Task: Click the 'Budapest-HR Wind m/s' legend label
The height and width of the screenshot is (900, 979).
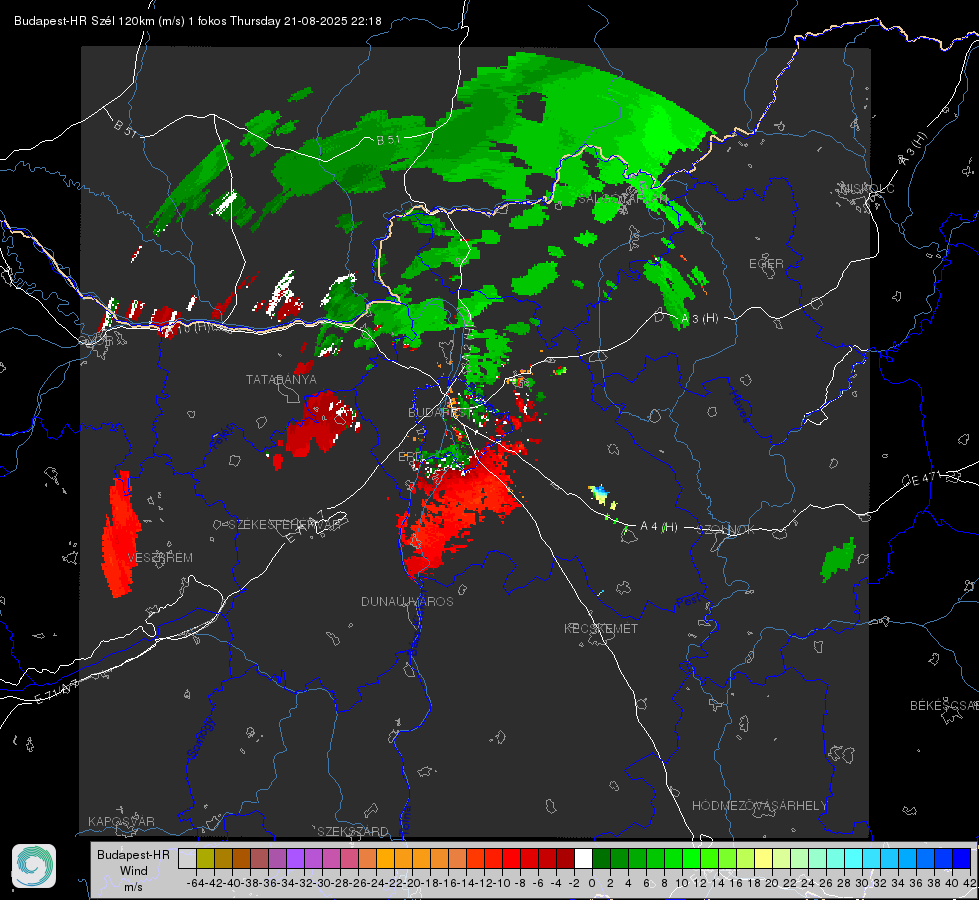Action: (134, 870)
